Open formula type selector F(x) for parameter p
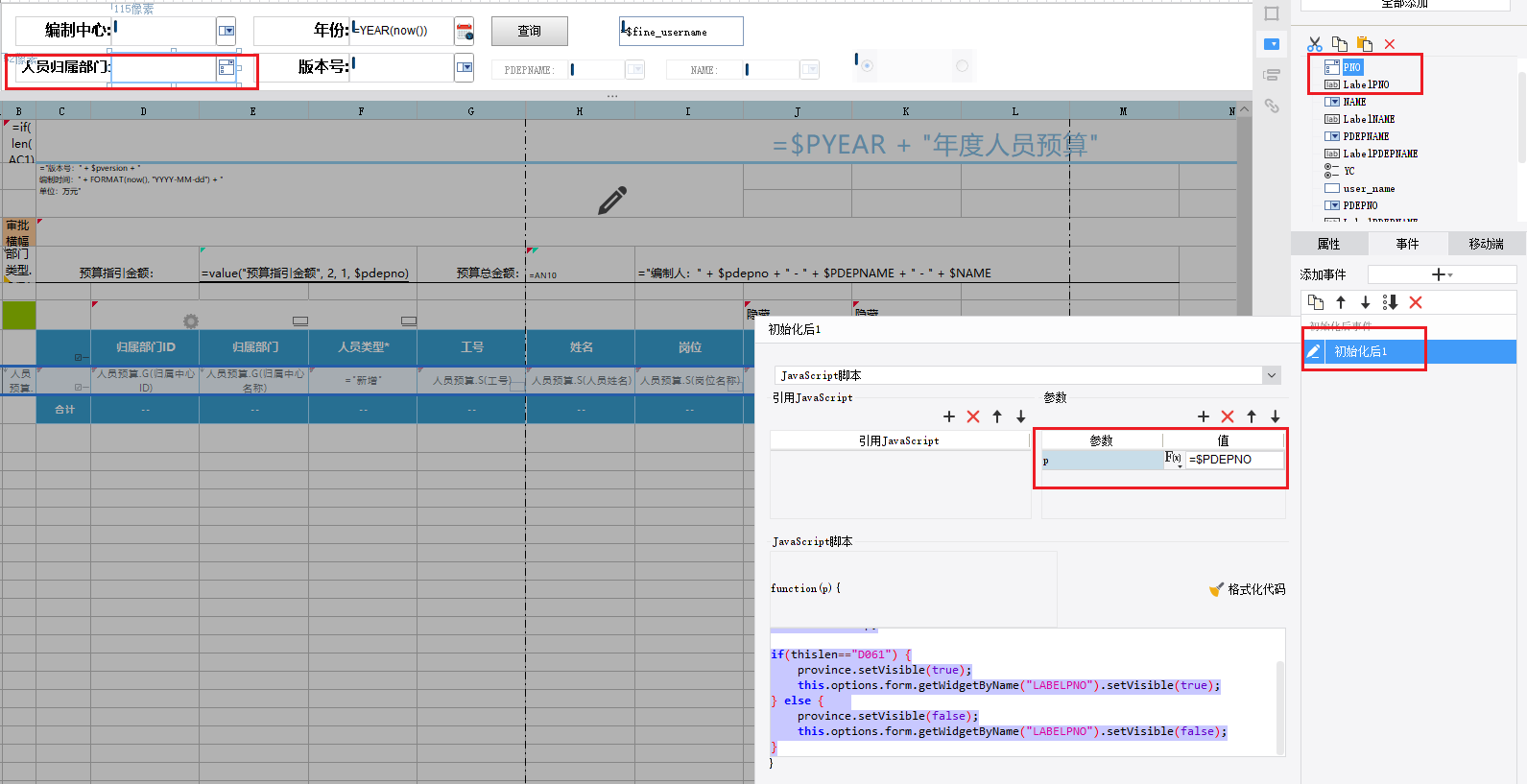The height and width of the screenshot is (784, 1527). click(x=1174, y=459)
